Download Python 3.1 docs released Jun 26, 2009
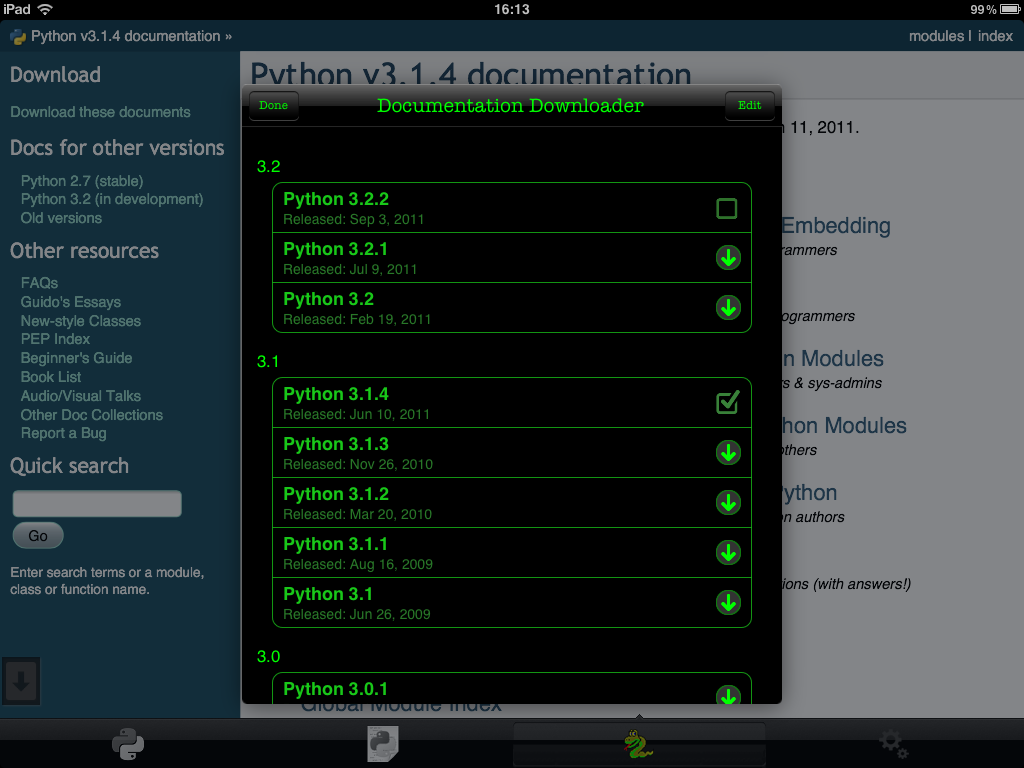Screen dimensions: 1024x768 (x=728, y=603)
